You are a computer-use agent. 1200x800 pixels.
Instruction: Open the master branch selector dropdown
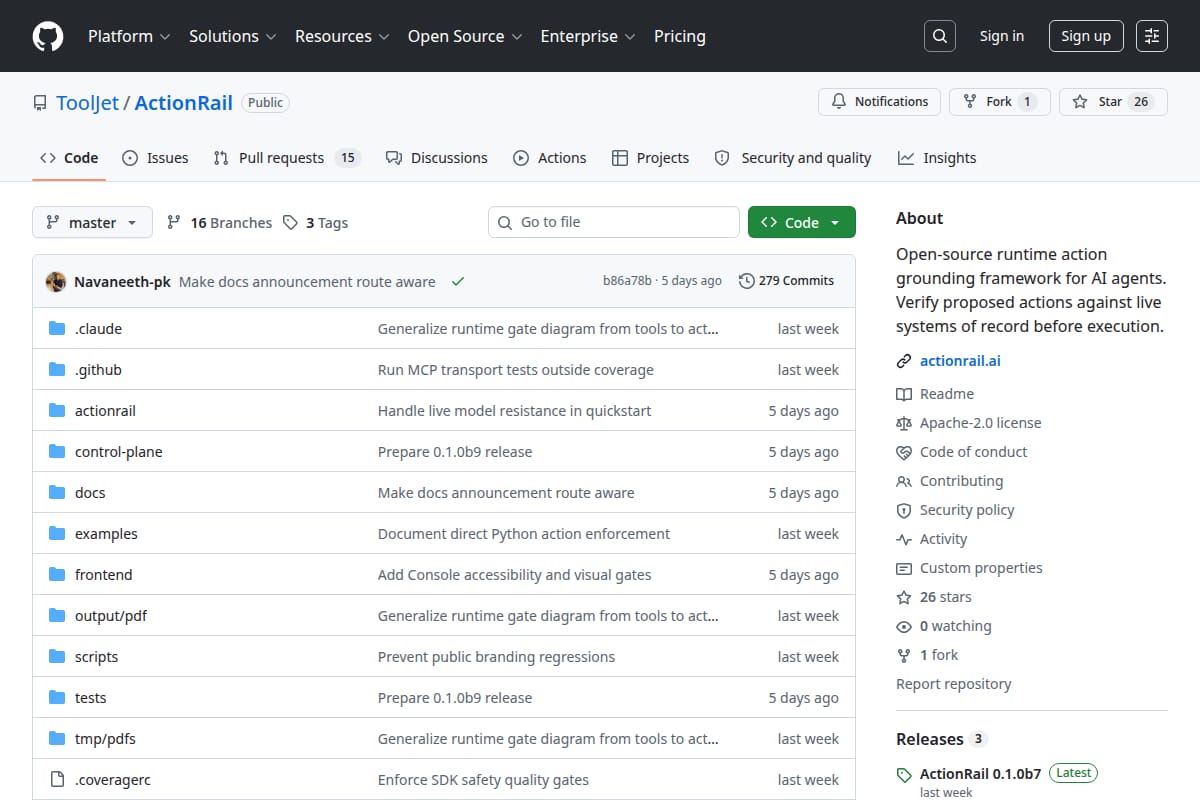(92, 222)
